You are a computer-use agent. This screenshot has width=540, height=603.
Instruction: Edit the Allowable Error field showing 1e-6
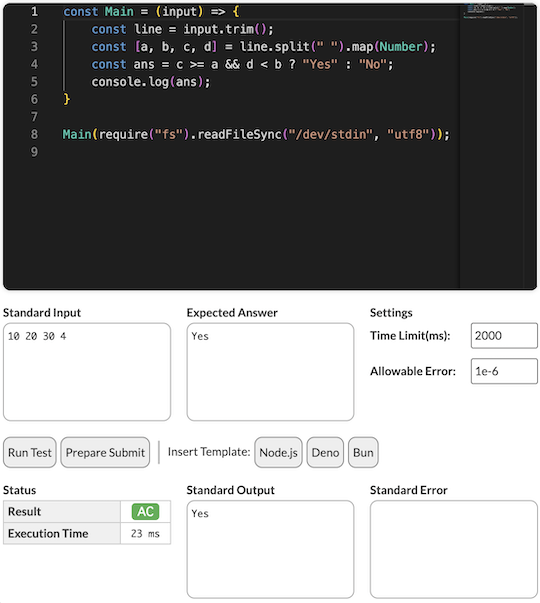click(504, 371)
